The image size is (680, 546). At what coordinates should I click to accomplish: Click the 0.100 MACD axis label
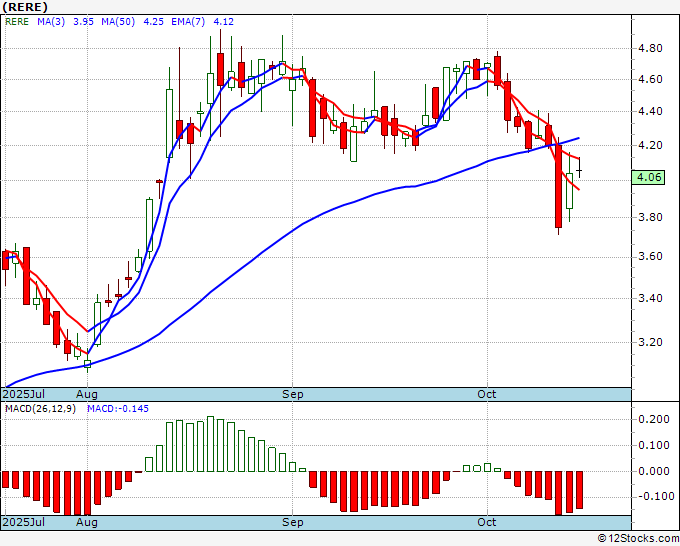tap(654, 445)
